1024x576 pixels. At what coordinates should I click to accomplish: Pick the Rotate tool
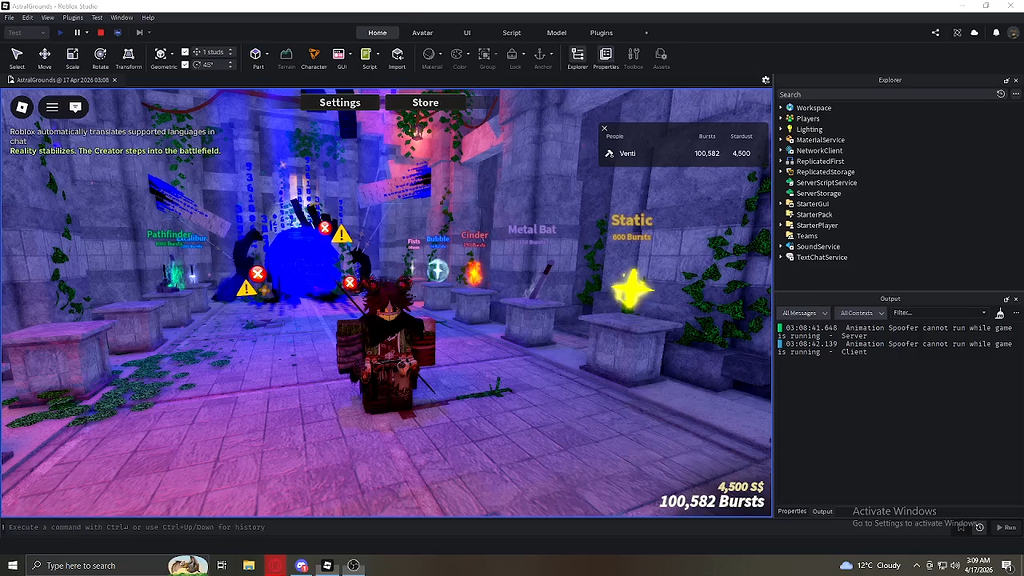coord(100,57)
